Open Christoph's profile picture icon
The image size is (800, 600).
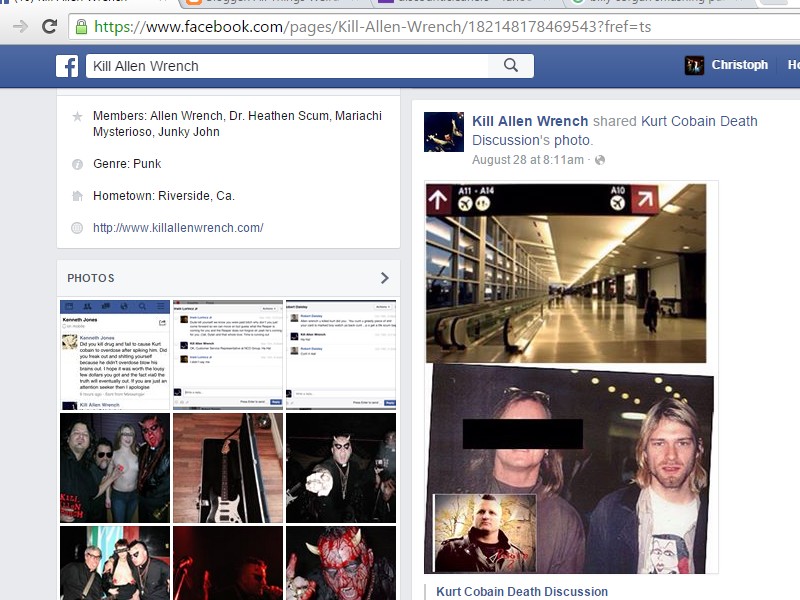point(694,65)
